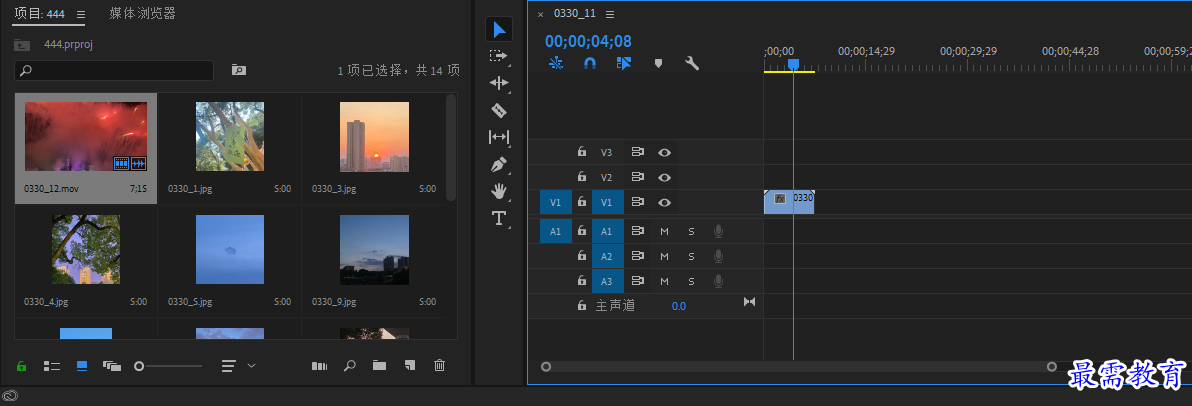Mute the A1 audio track
The width and height of the screenshot is (1192, 406).
664,231
